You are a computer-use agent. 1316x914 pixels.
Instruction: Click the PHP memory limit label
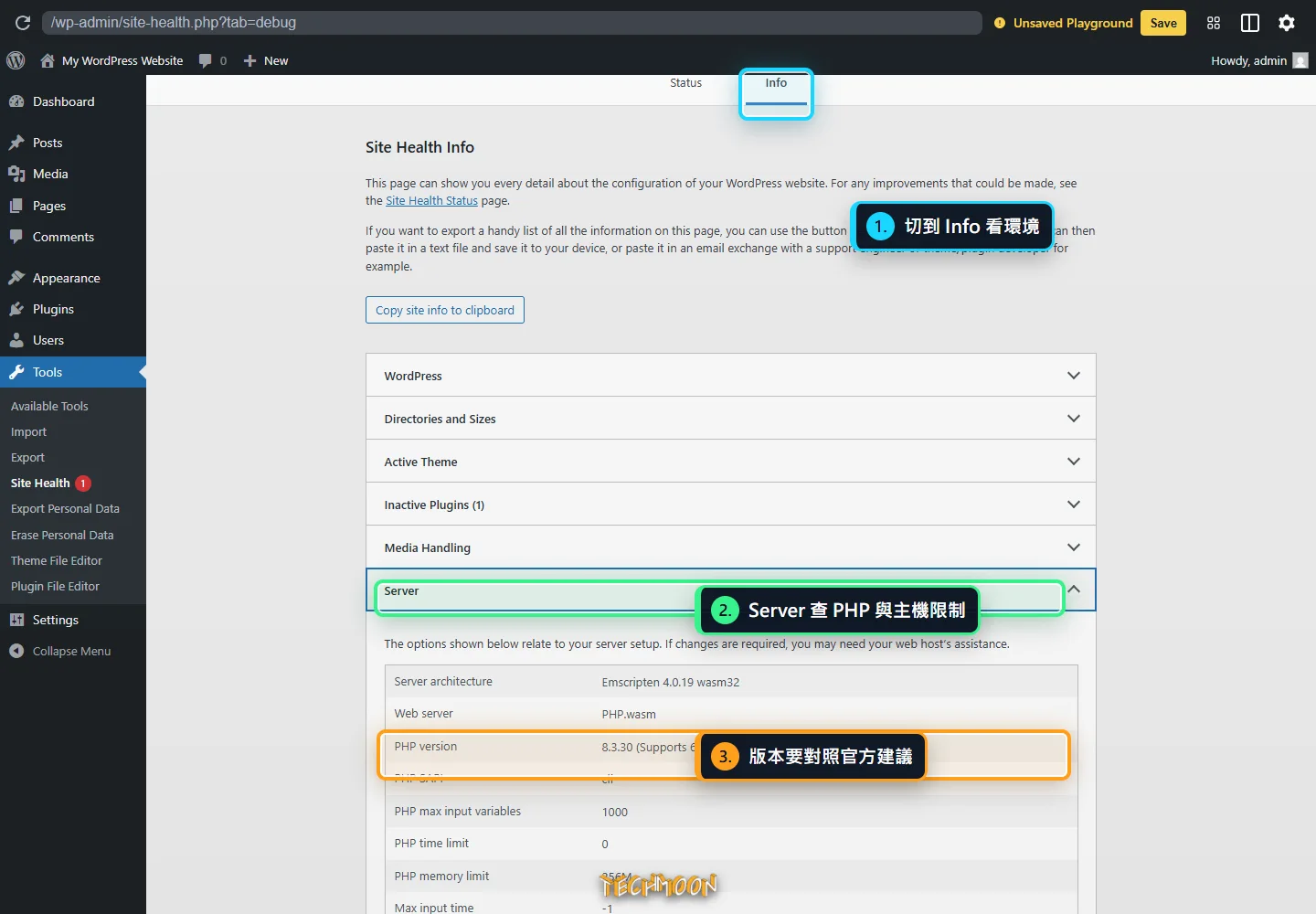441,877
